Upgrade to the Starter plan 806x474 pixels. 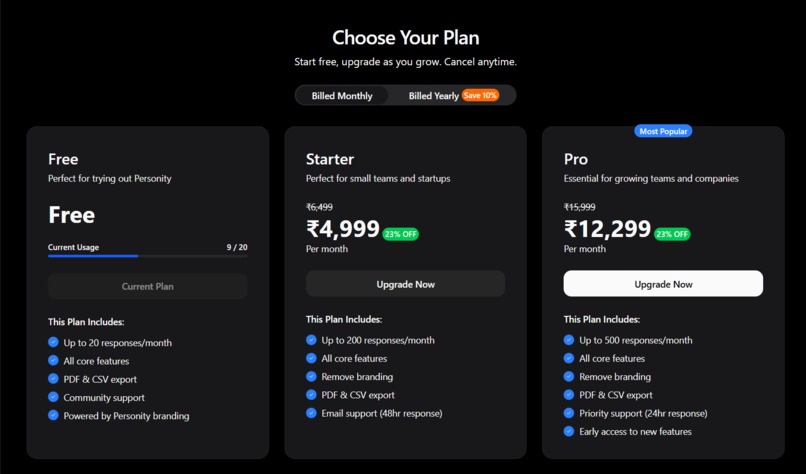tap(405, 284)
